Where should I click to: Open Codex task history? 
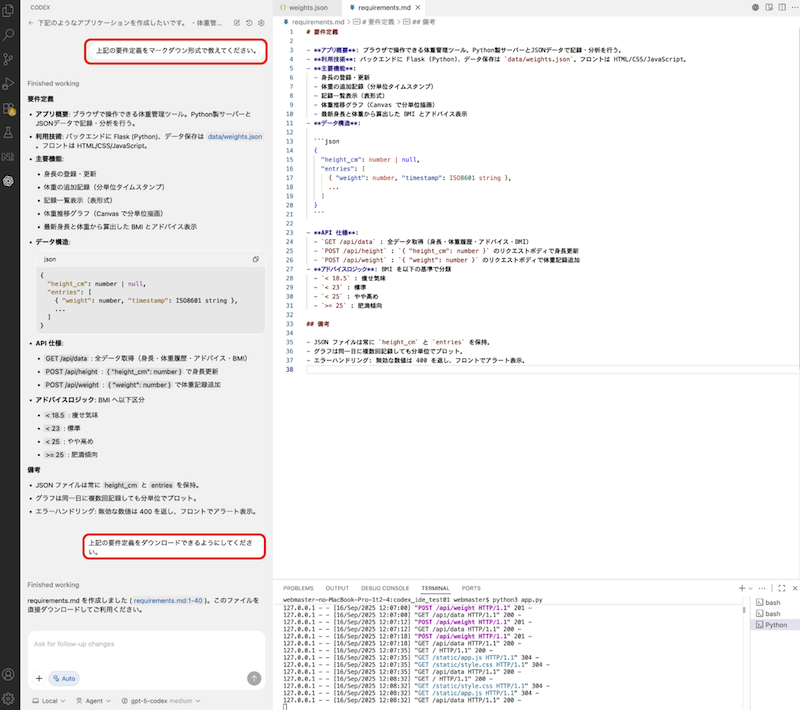click(249, 23)
